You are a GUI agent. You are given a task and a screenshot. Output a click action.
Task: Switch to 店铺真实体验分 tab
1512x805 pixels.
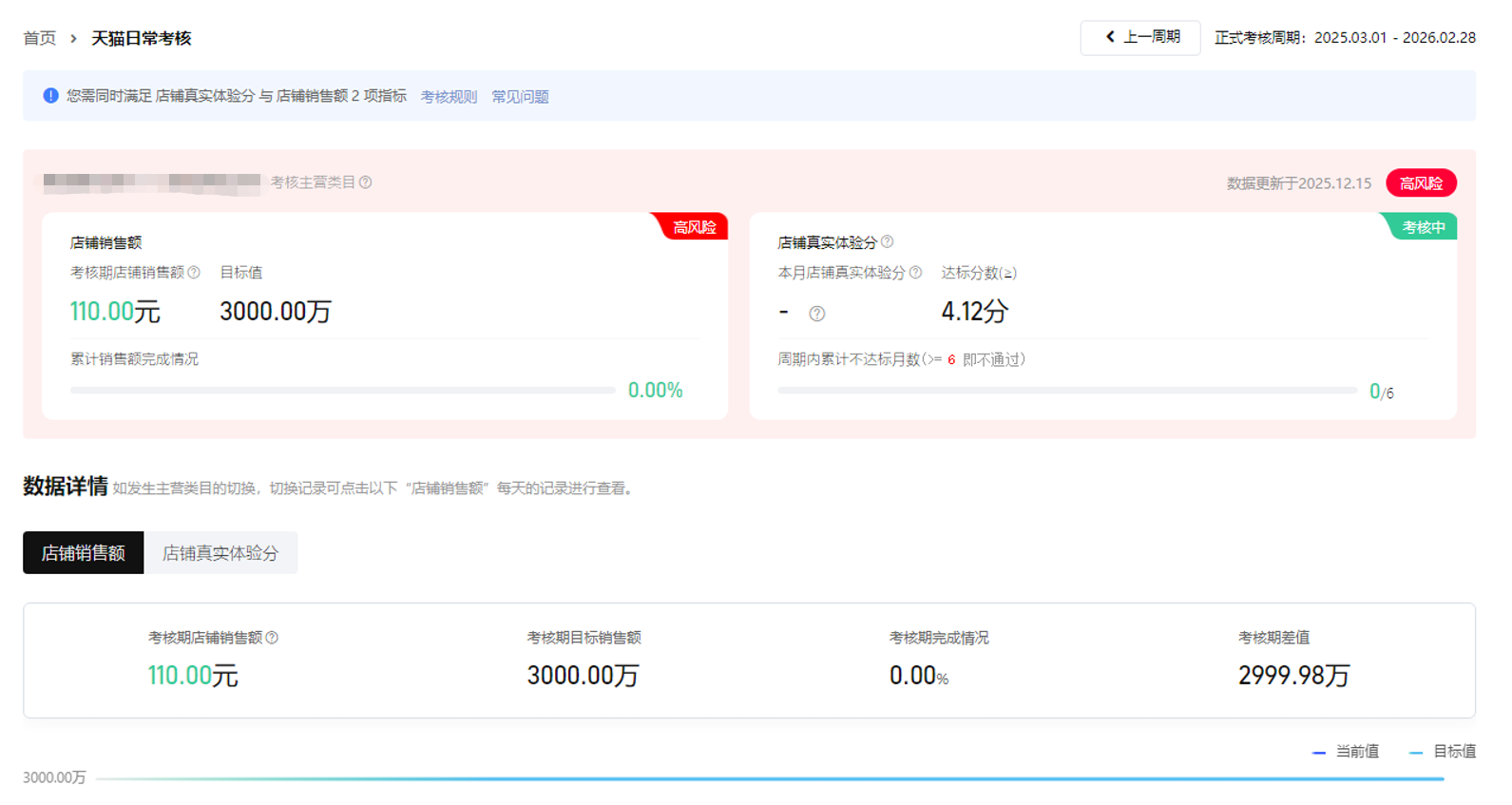pos(220,553)
